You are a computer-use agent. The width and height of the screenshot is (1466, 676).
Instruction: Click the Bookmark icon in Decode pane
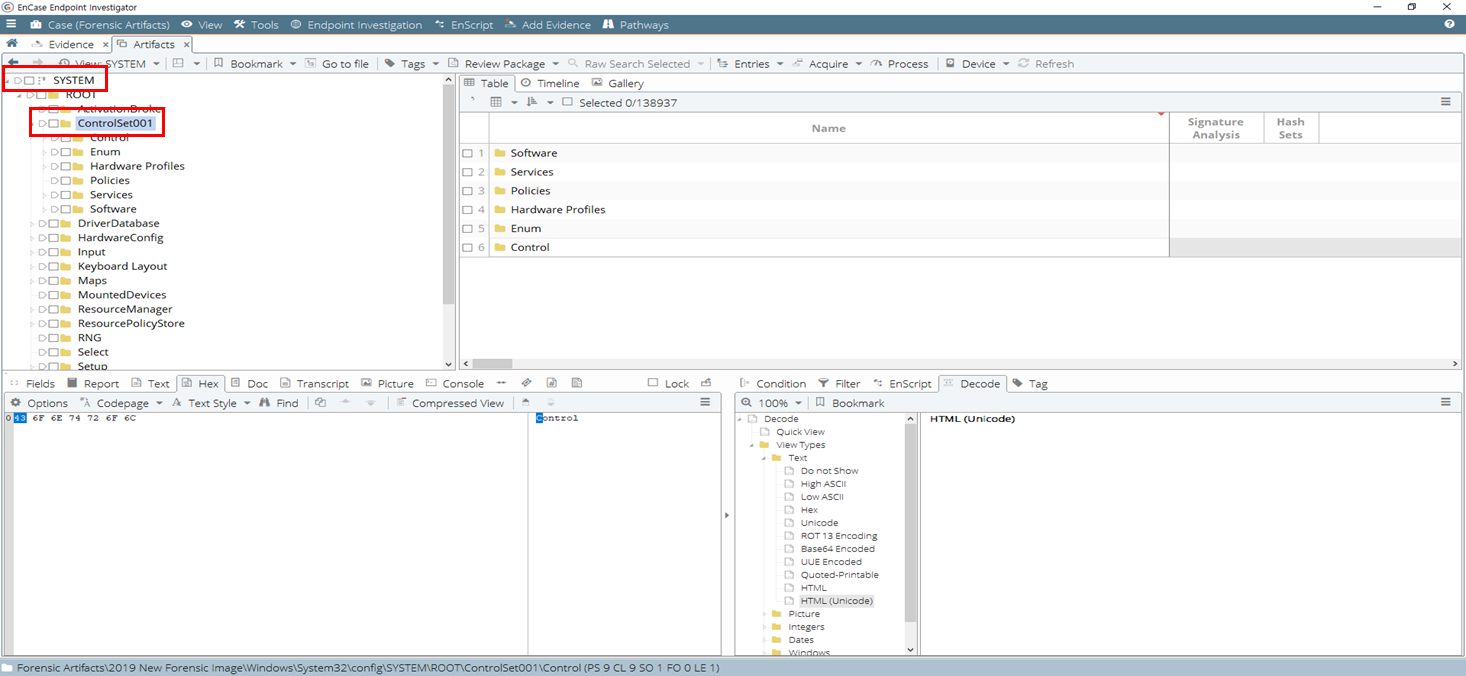click(x=820, y=403)
